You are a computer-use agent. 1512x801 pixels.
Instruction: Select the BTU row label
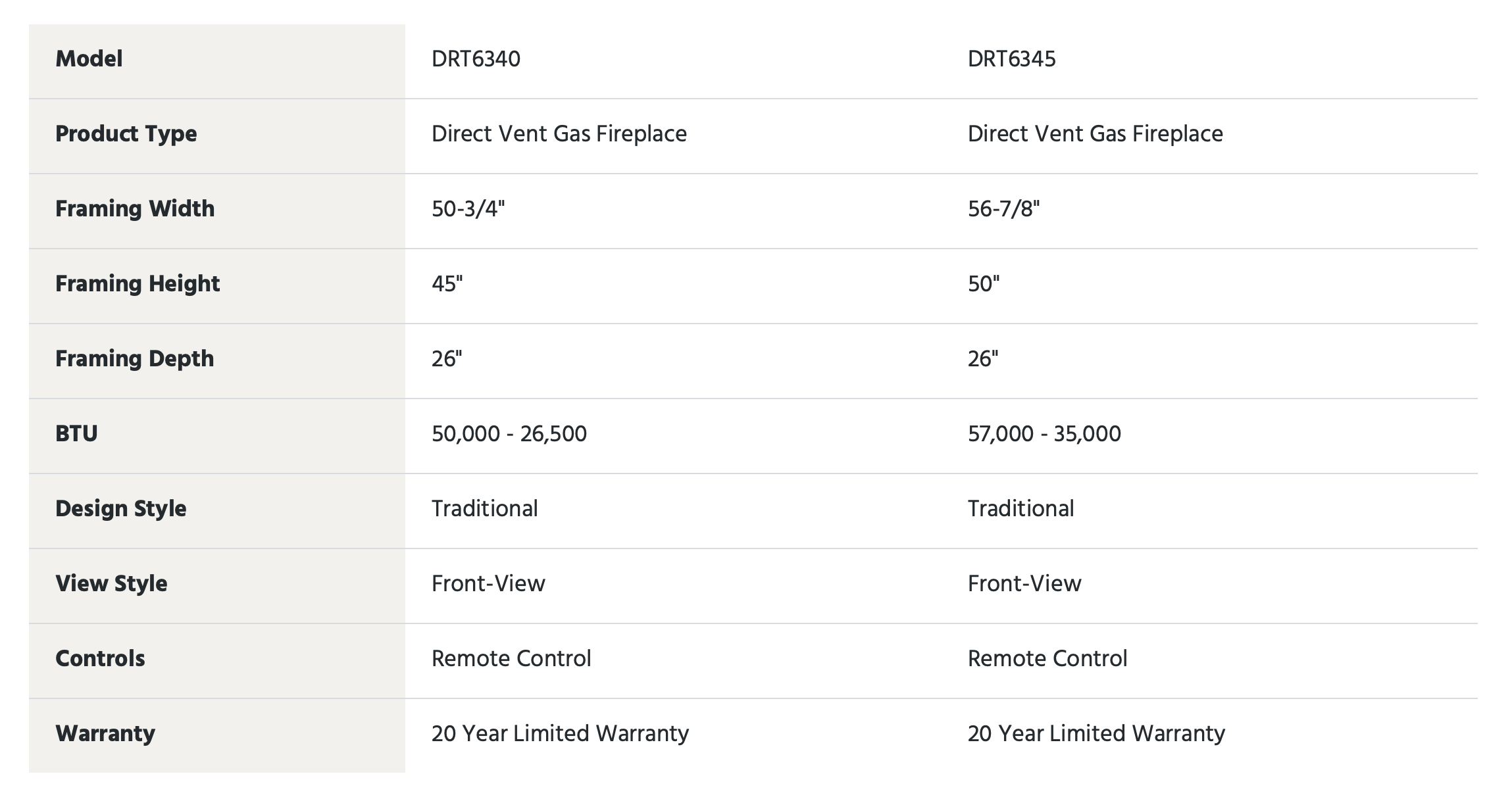coord(76,434)
